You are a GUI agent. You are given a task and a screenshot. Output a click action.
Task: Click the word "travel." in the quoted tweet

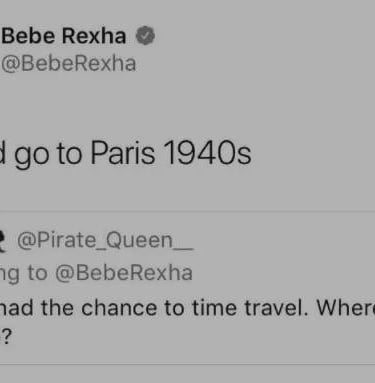point(276,308)
